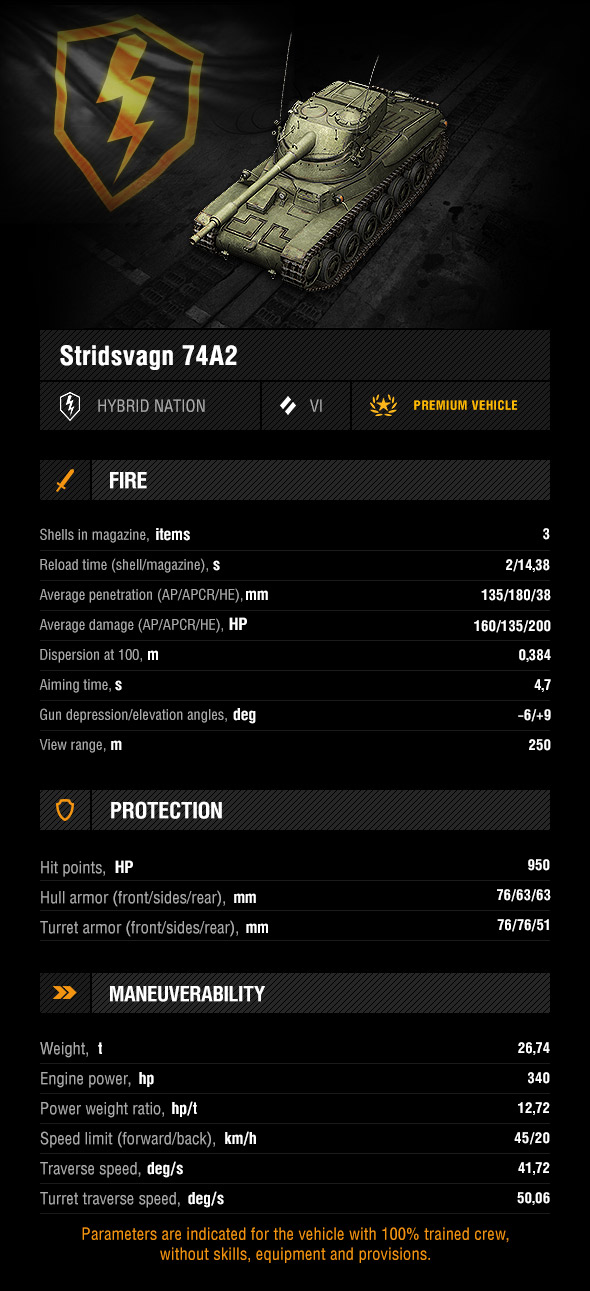Select the Stridsvagn 74A2 title bar

pyautogui.click(x=295, y=356)
